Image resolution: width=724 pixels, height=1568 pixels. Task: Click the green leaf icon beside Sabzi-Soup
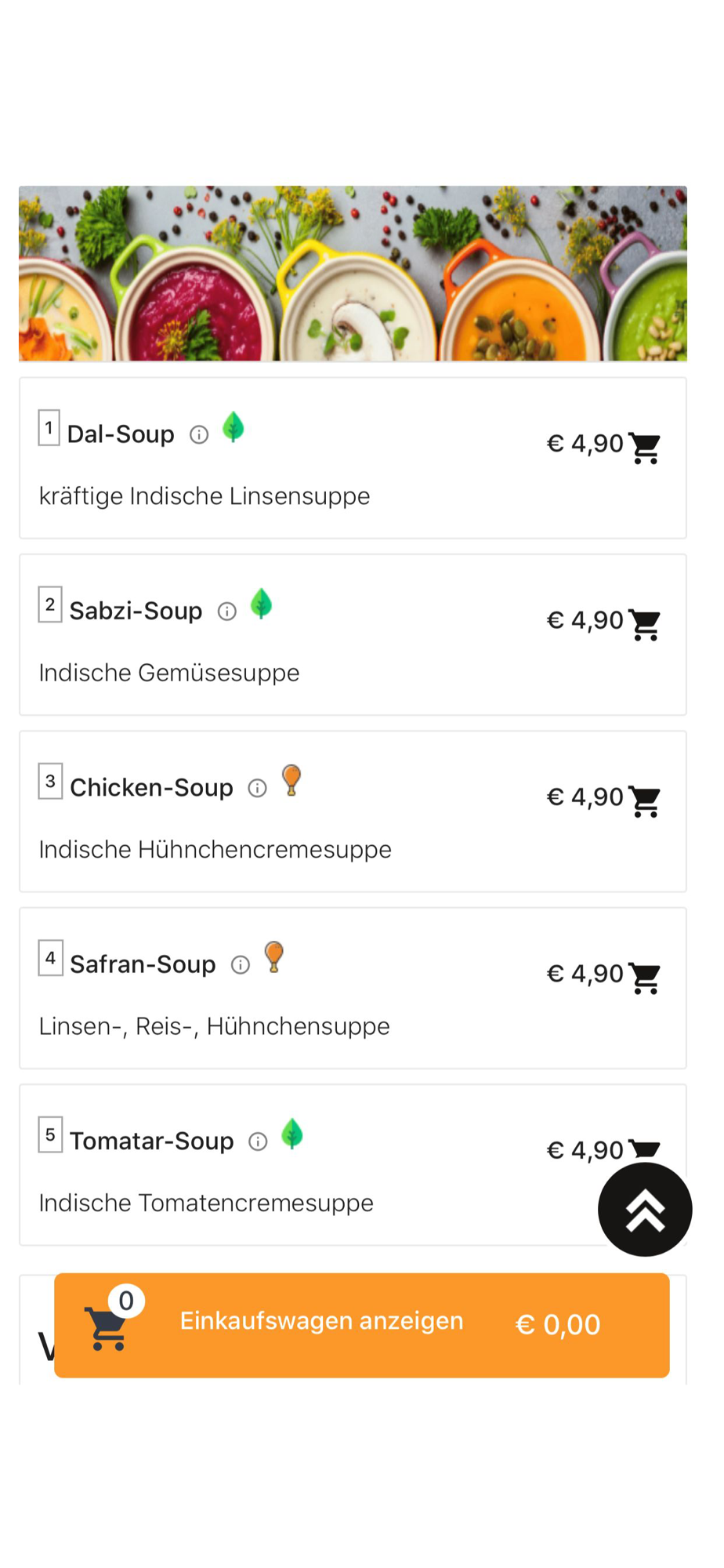[x=262, y=604]
